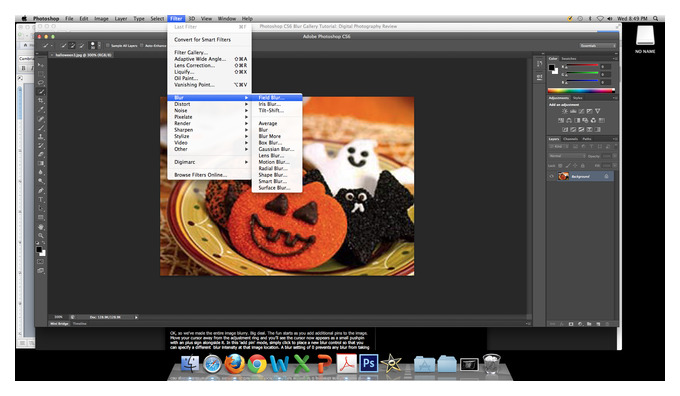Viewport: 680px width, 396px height.
Task: Expand the Digimarc submenu
Action: click(x=209, y=162)
